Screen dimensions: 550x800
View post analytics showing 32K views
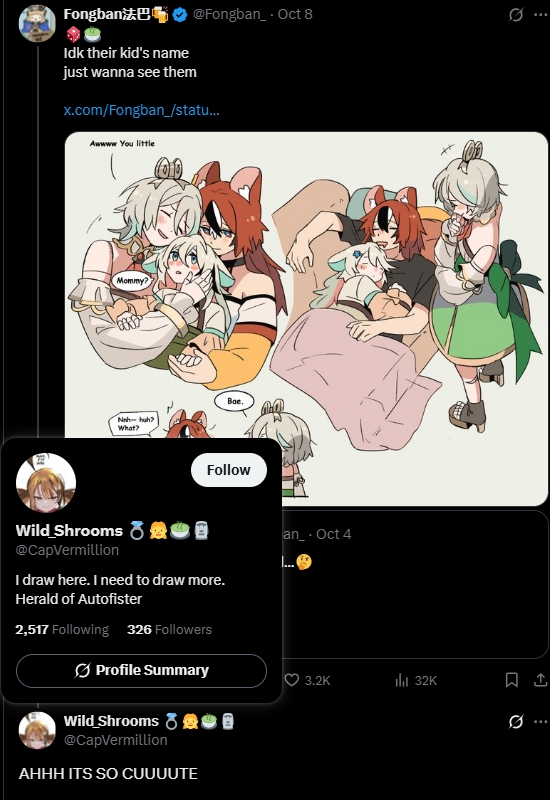416,680
